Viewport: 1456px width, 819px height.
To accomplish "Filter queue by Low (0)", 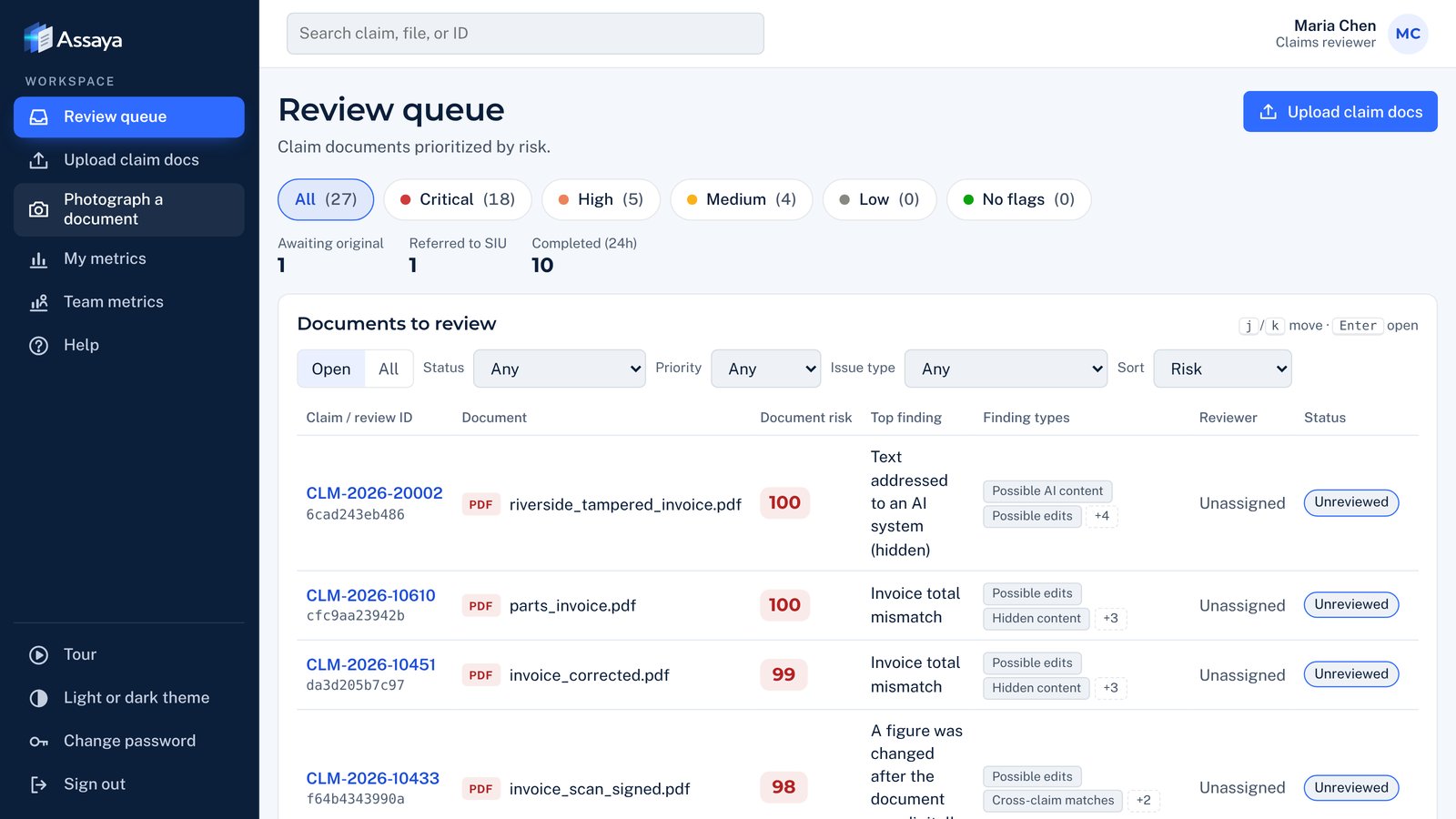I will tap(879, 199).
